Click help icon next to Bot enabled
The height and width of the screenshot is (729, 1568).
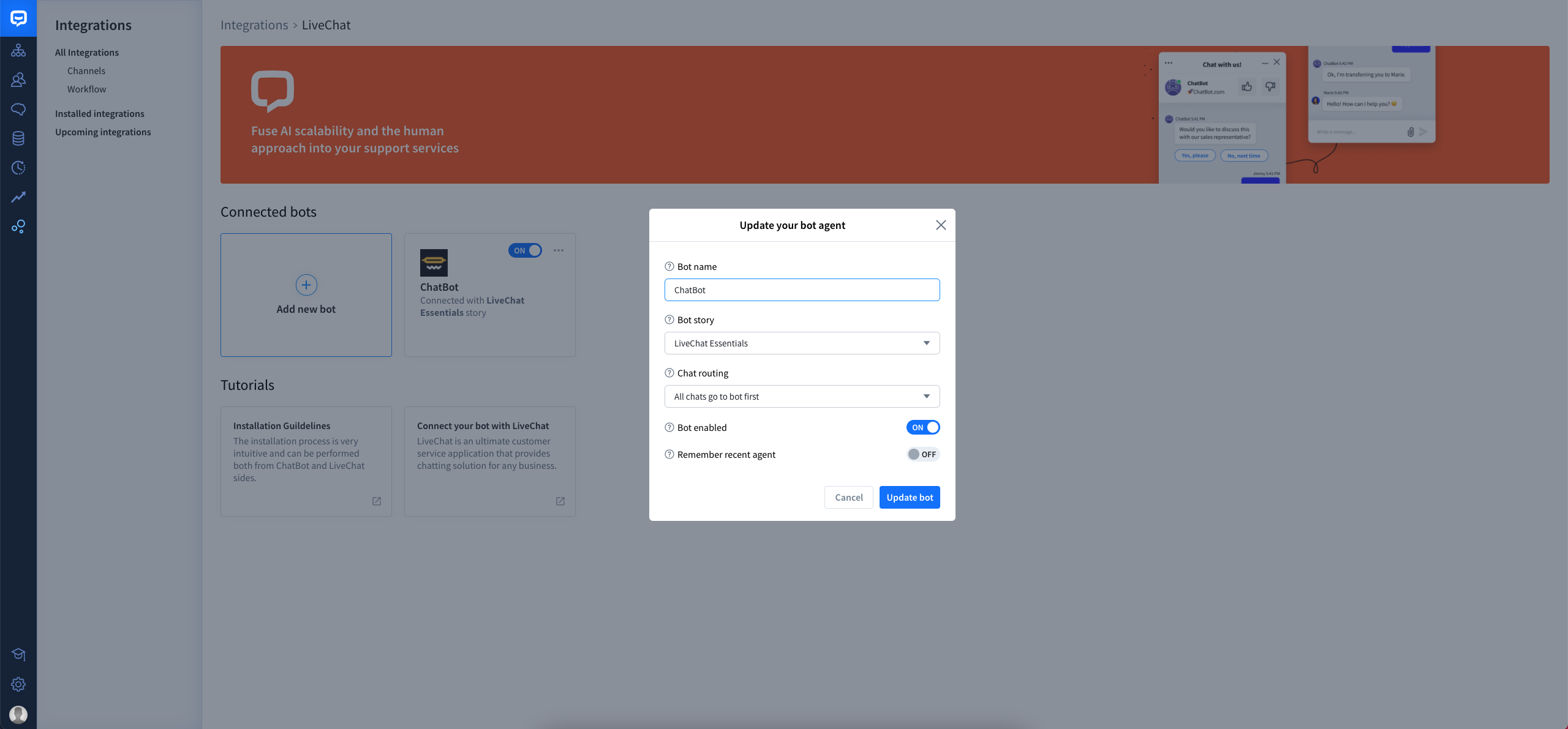pos(669,427)
